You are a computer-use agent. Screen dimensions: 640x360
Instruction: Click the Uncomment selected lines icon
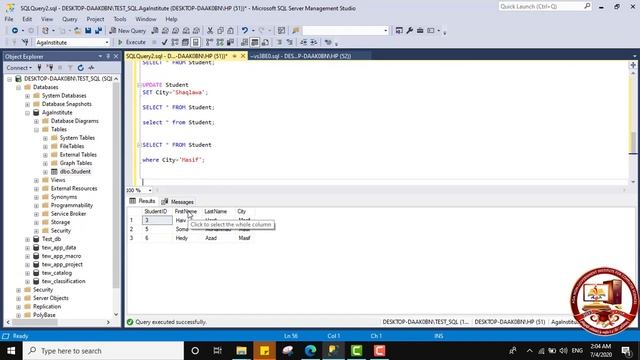pos(290,42)
